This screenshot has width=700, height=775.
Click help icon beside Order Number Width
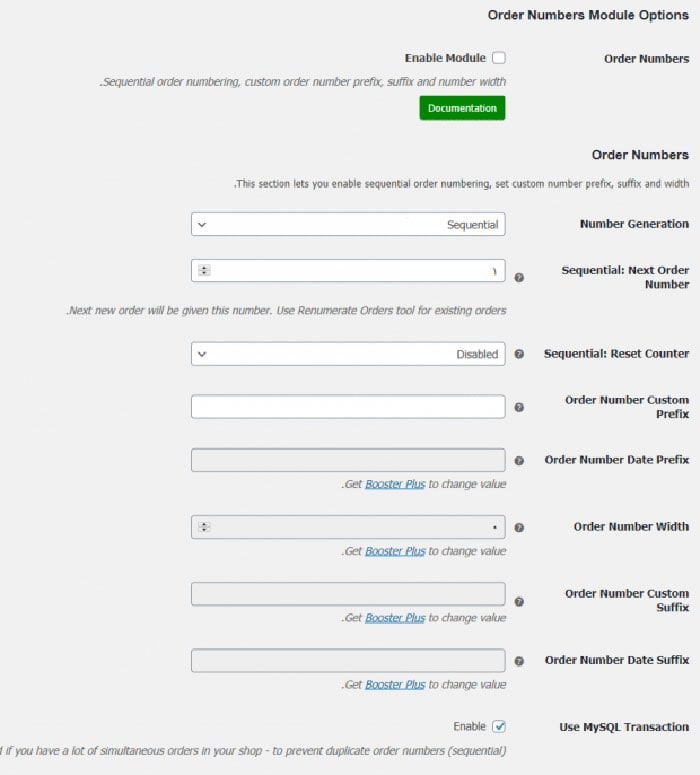[x=519, y=528]
